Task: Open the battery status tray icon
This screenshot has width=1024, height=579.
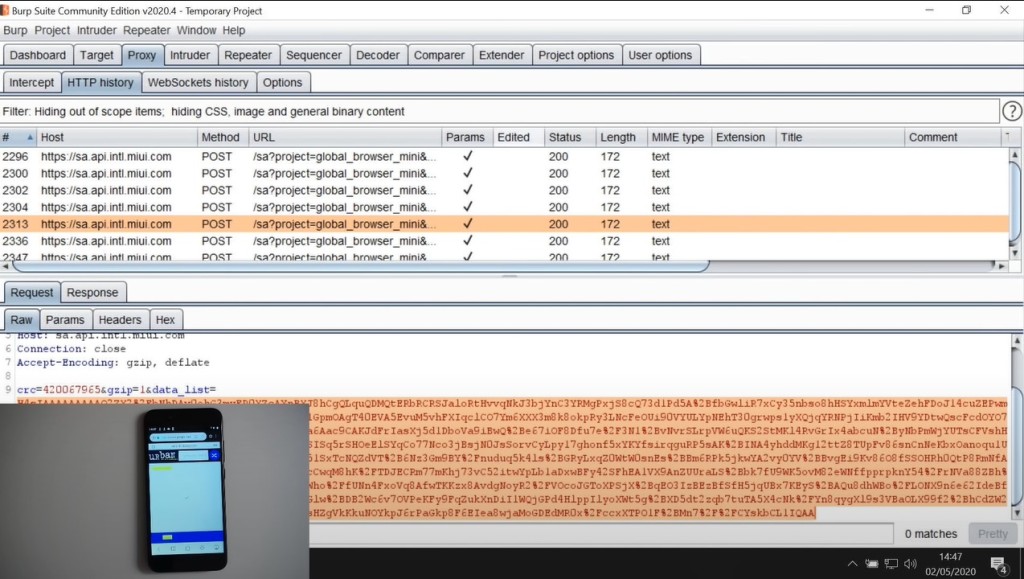Action: point(871,563)
